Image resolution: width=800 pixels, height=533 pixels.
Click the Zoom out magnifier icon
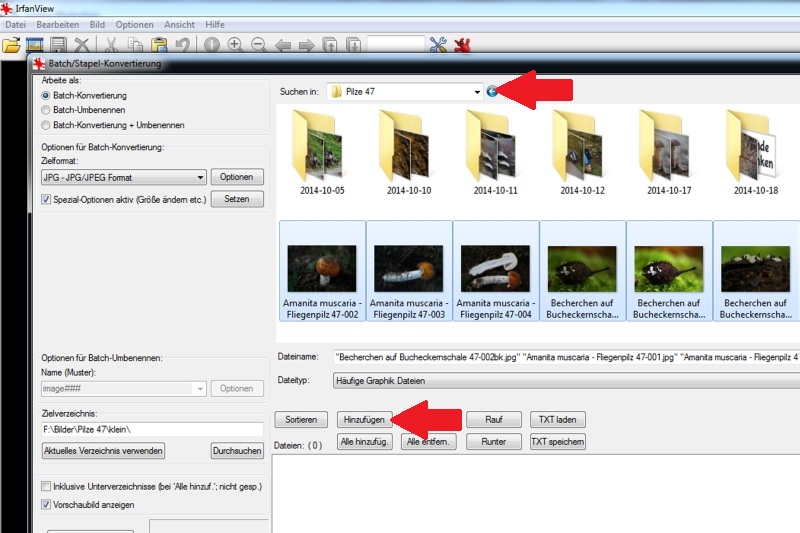(259, 45)
